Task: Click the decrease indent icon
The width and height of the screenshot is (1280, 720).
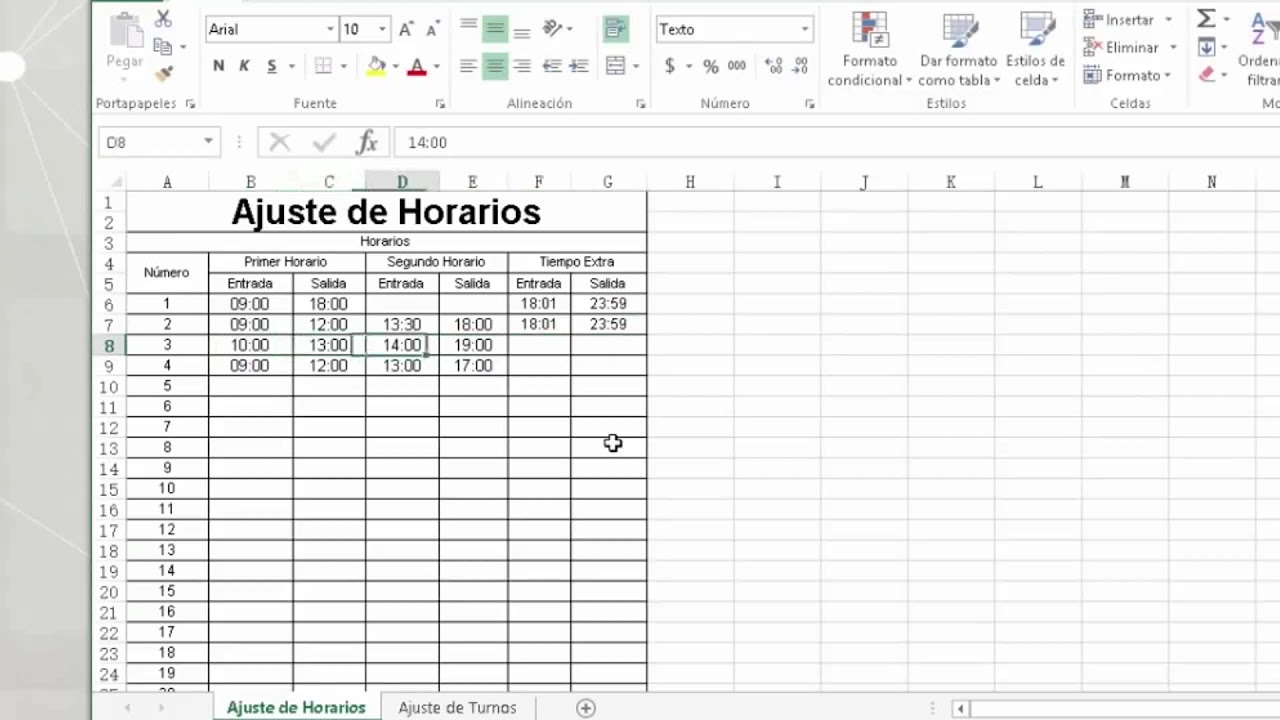Action: (x=552, y=66)
